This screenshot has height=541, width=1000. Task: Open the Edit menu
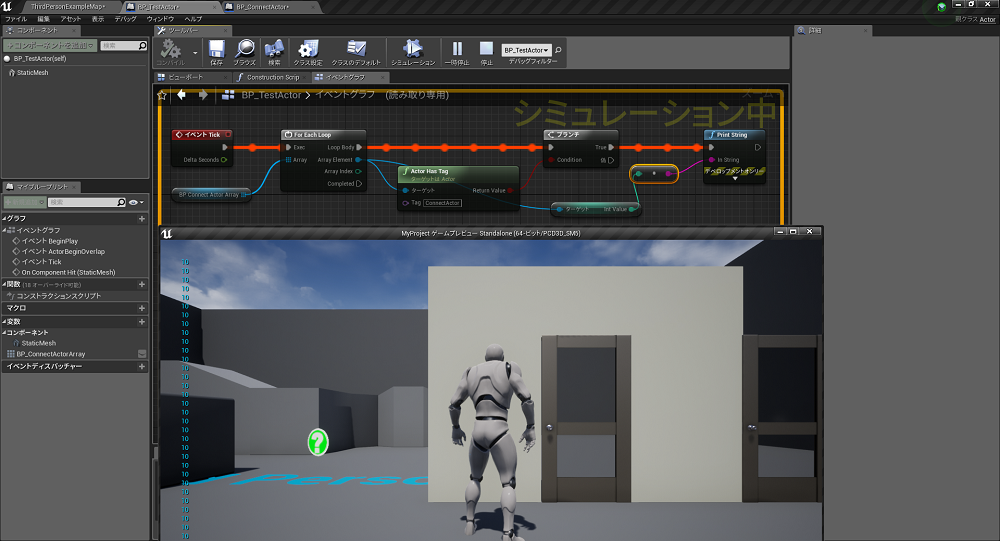pyautogui.click(x=43, y=19)
